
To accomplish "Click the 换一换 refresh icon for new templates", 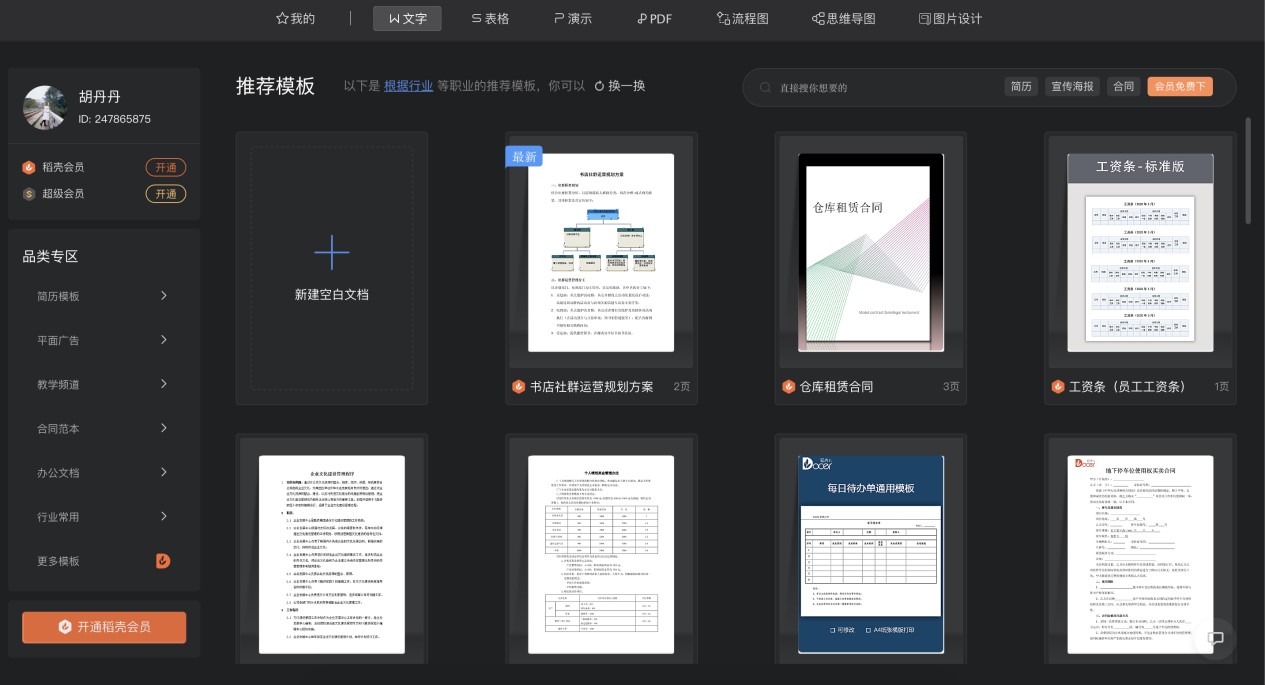I will tap(599, 86).
